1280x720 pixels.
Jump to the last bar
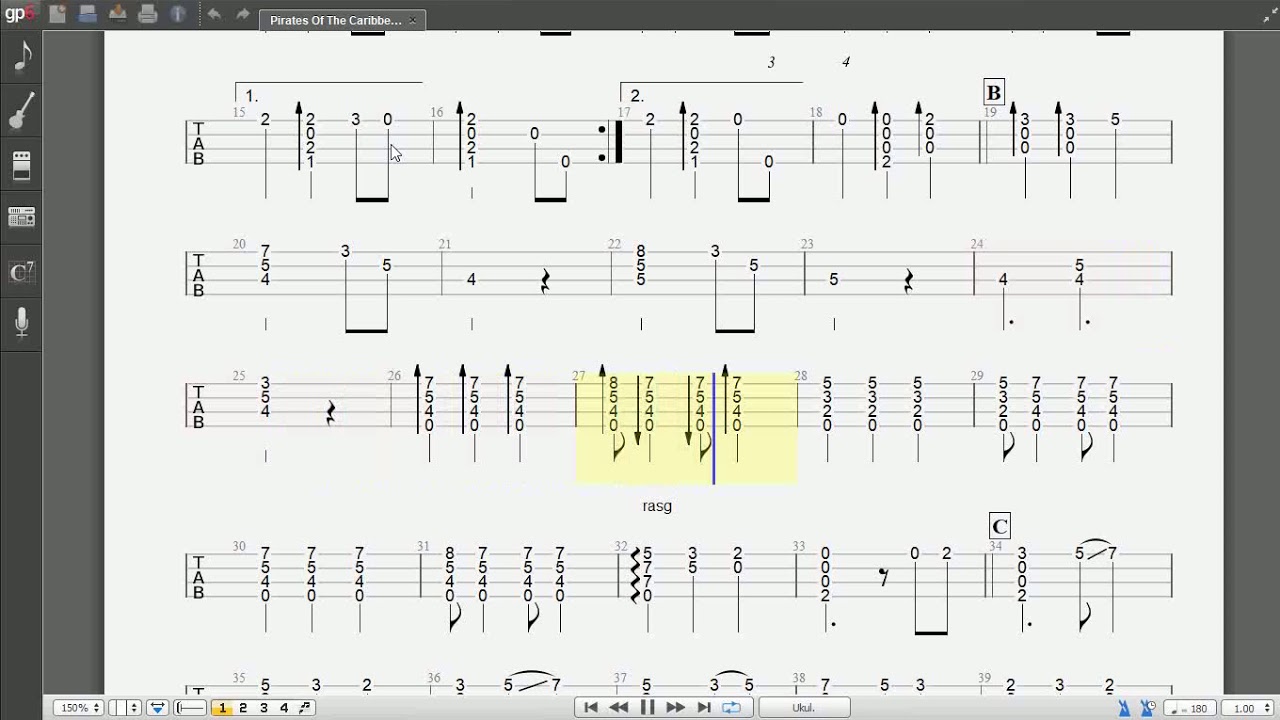coord(703,708)
